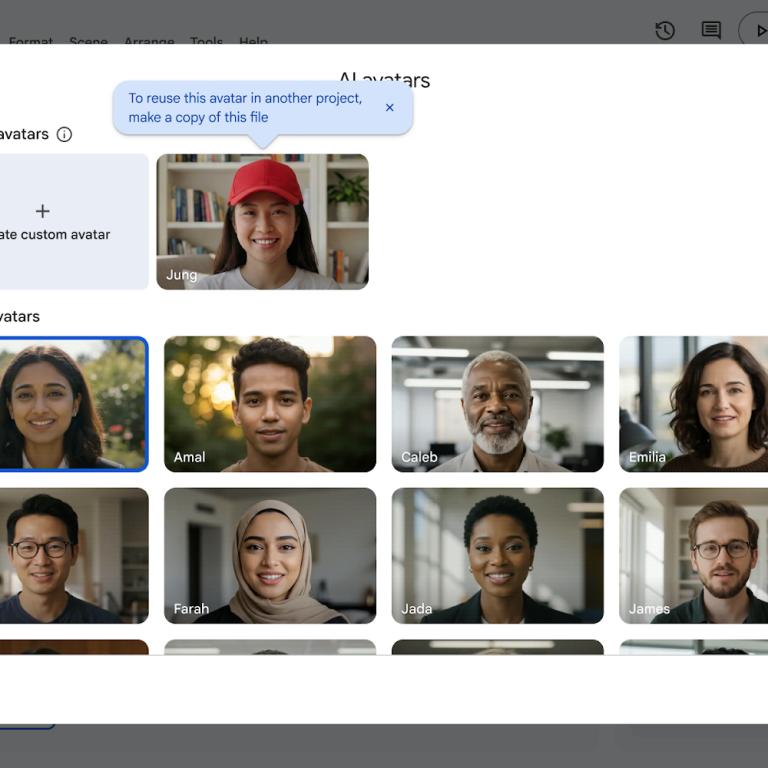
Task: Pick the Caleb avatar
Action: 497,404
